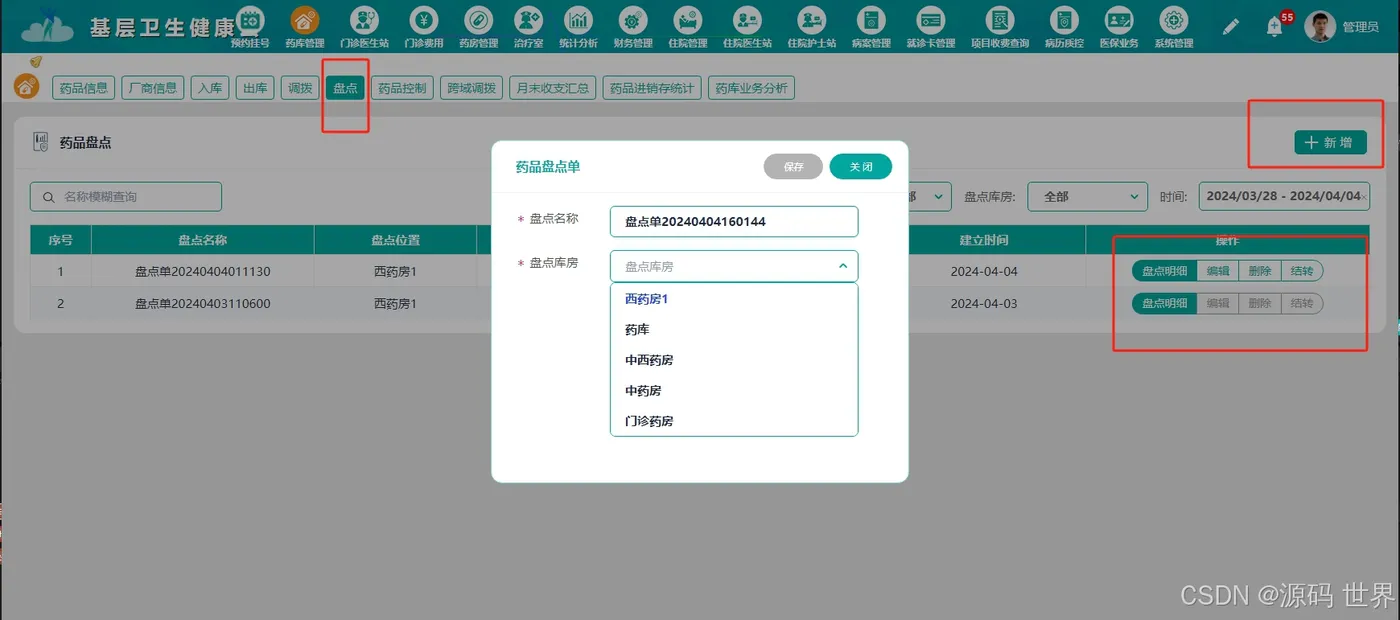This screenshot has width=1400, height=620.
Task: Switch to the 出库 tab
Action: pos(255,88)
